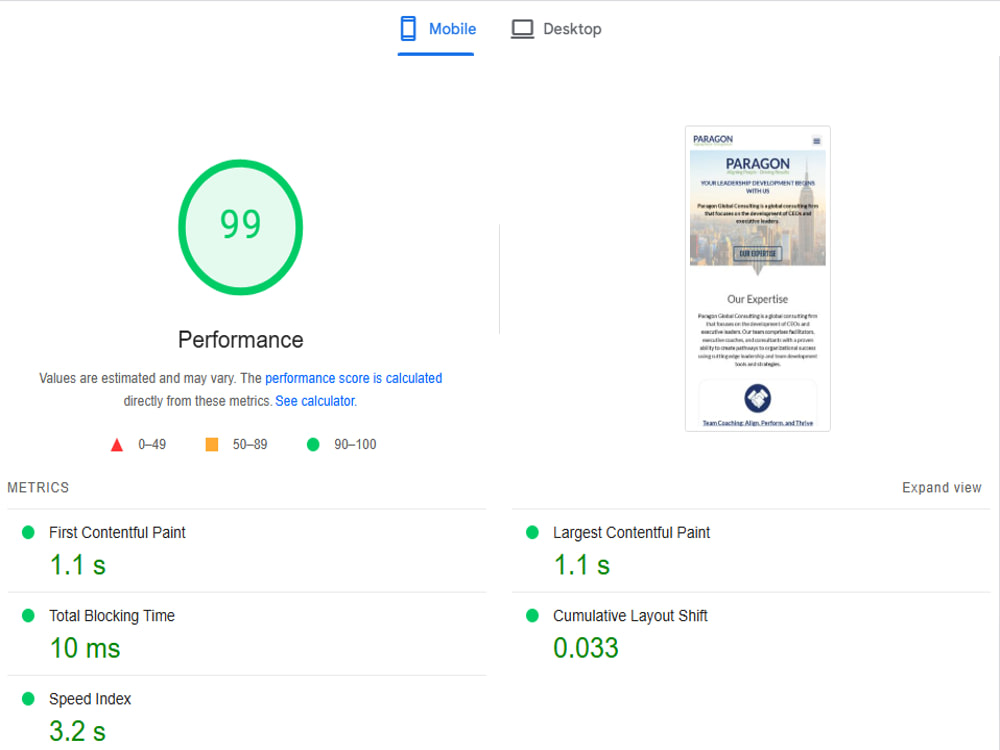Click the First Contentful Paint 1.1 s value
This screenshot has width=1000, height=750.
coord(78,566)
